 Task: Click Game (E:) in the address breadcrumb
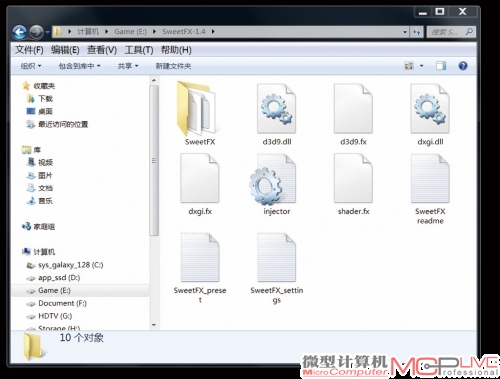[x=130, y=32]
